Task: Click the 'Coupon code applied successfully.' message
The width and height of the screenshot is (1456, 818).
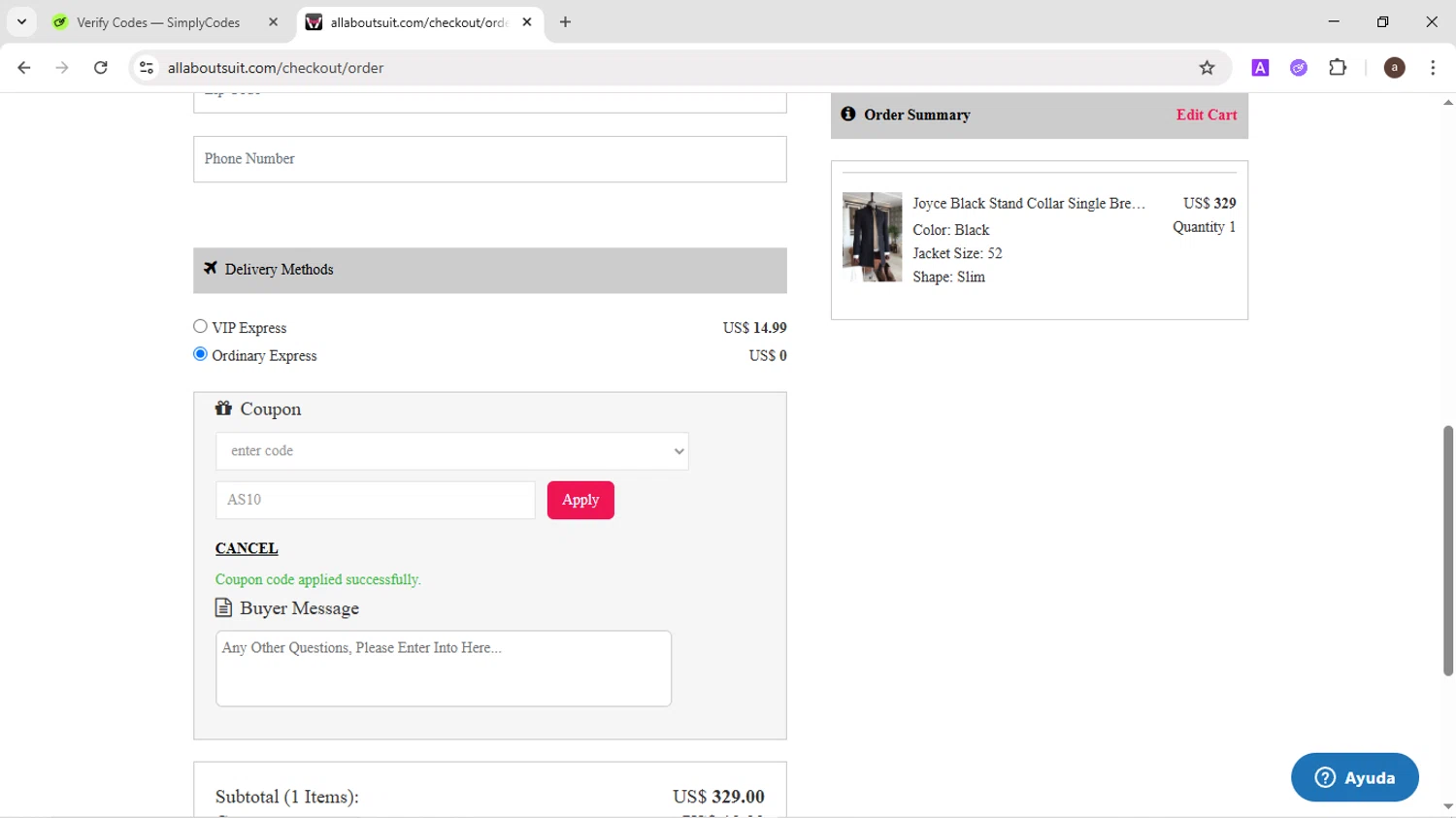Action: click(x=318, y=579)
